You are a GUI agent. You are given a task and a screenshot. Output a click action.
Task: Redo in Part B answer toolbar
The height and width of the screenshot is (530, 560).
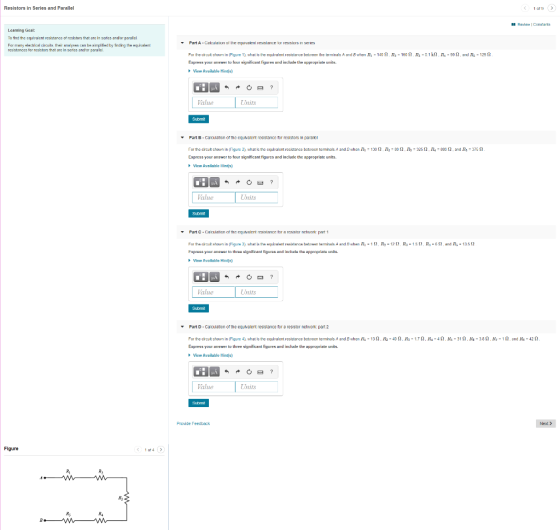pyautogui.click(x=238, y=182)
